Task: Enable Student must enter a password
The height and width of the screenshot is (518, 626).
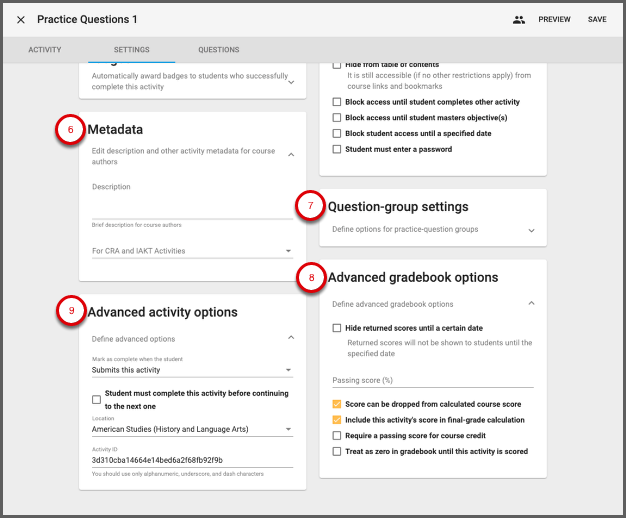Action: (337, 150)
